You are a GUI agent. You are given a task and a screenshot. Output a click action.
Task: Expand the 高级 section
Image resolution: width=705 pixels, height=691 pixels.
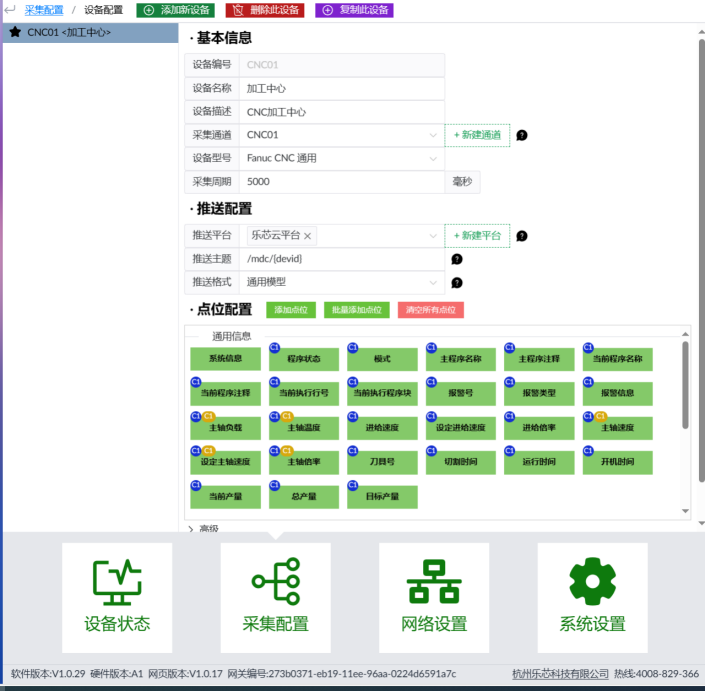pos(191,528)
